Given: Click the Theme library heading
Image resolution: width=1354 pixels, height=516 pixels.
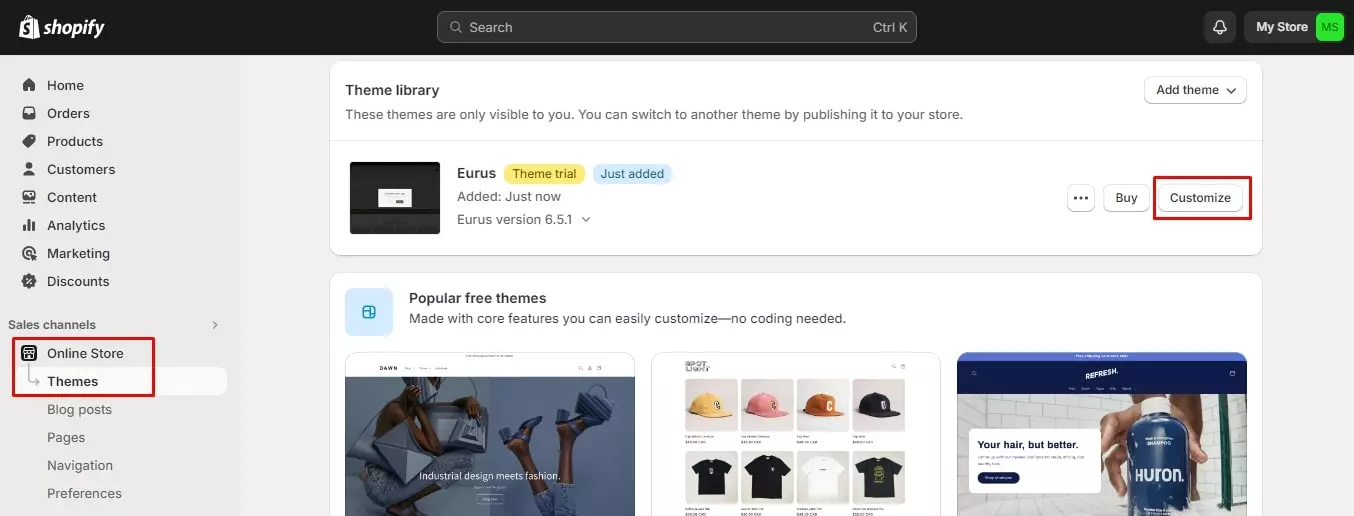Looking at the screenshot, I should [392, 90].
